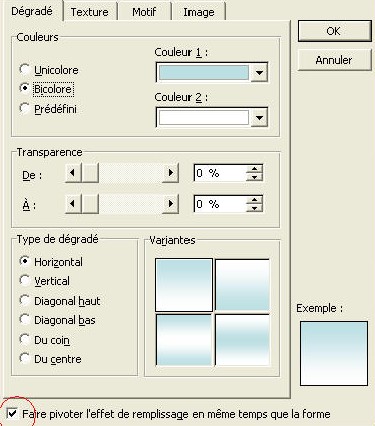The image size is (375, 426).
Task: Confirm with the OK button
Action: [x=334, y=31]
